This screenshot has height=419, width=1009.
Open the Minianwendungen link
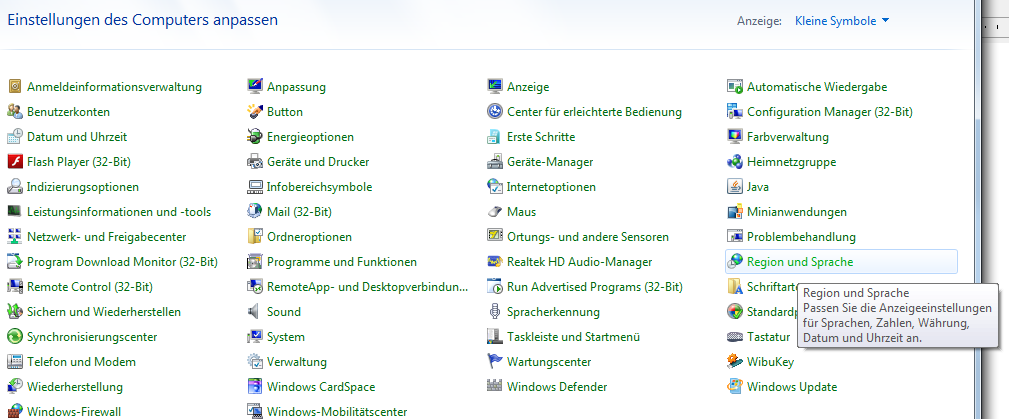(797, 212)
